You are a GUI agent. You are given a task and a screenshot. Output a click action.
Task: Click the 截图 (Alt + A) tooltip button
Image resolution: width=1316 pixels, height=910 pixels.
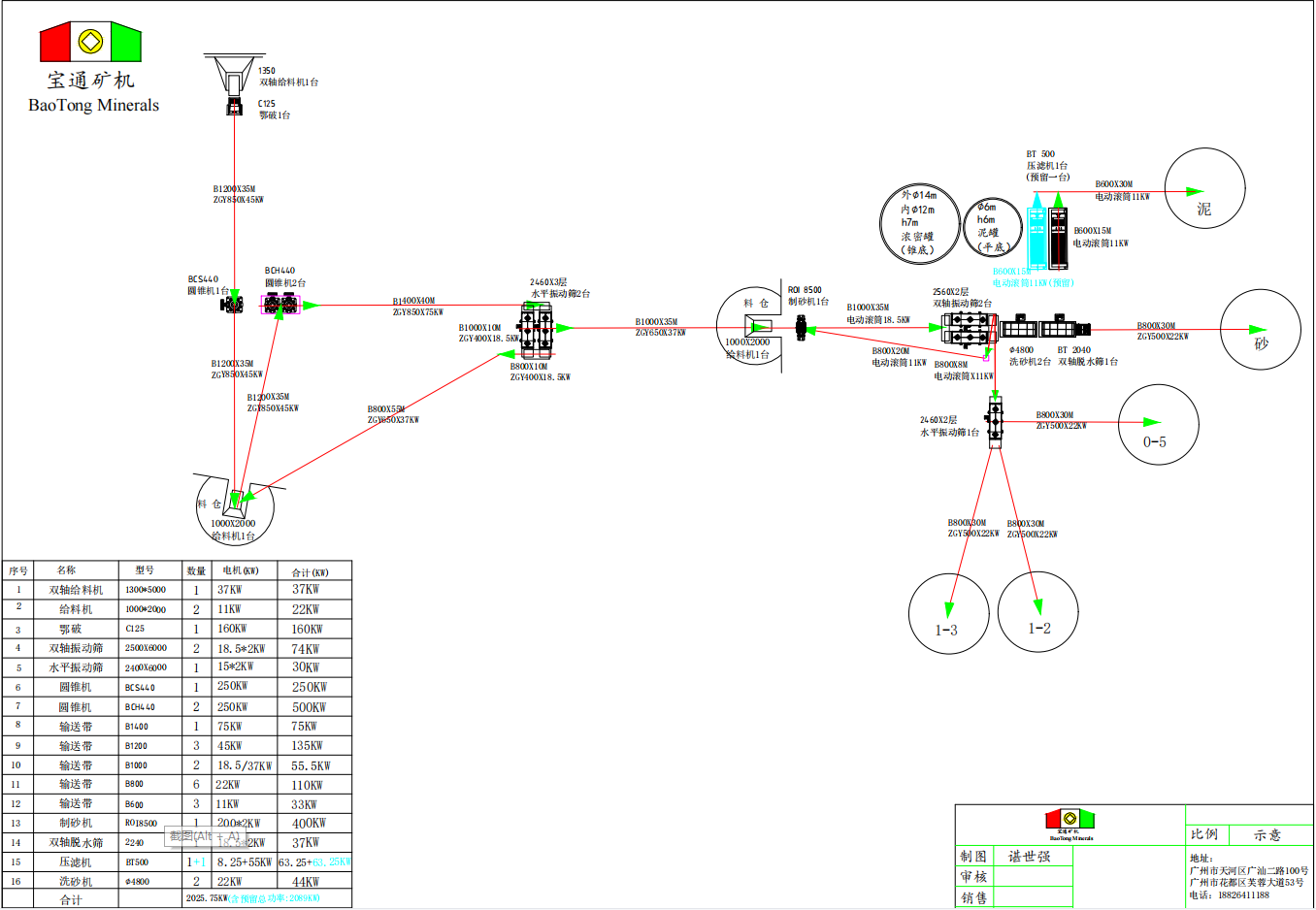click(x=204, y=835)
